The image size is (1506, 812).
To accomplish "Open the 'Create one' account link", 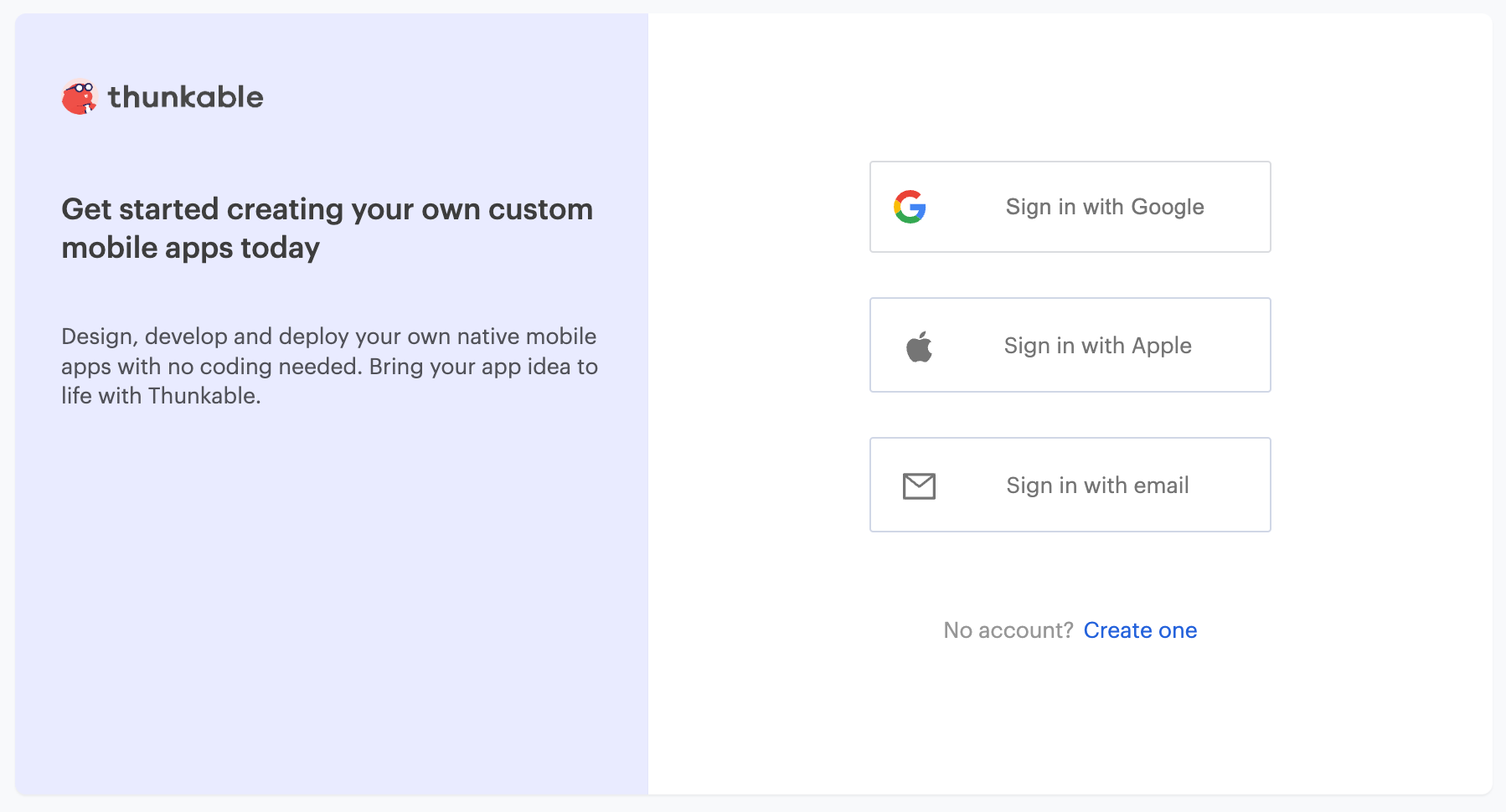I will 1140,630.
